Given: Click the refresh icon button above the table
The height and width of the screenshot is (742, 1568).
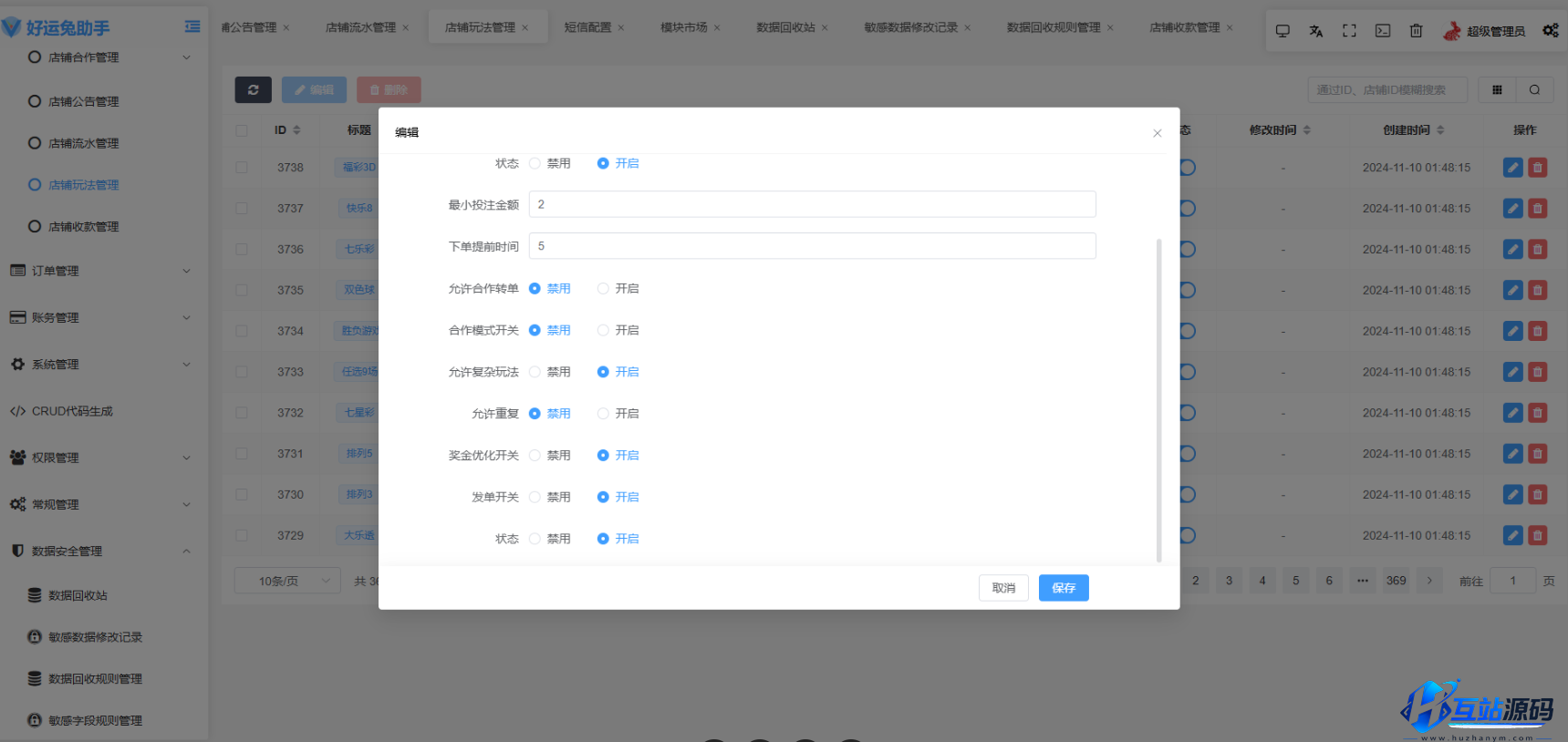Looking at the screenshot, I should 253,89.
